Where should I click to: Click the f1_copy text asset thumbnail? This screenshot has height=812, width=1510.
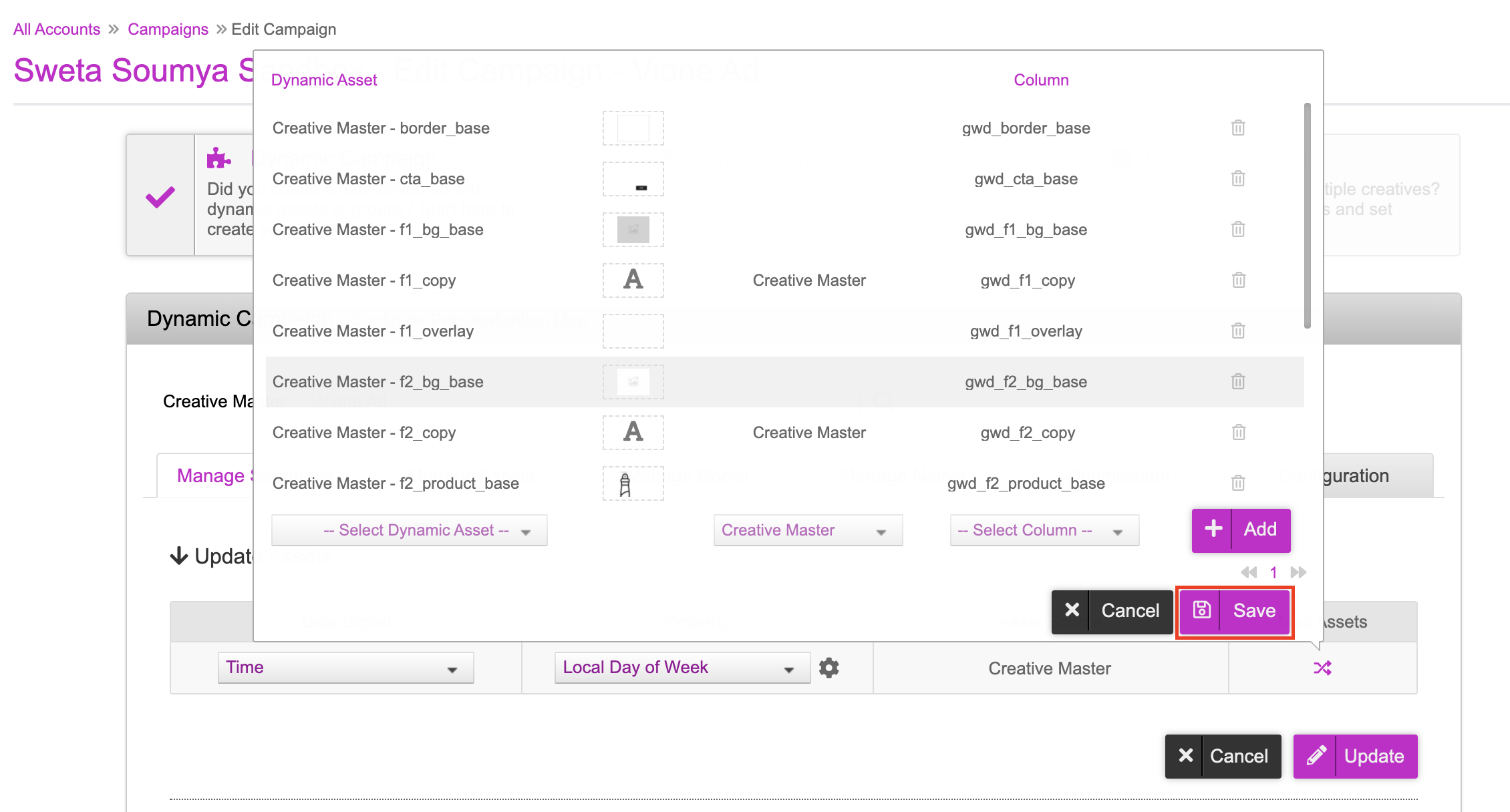[633, 280]
